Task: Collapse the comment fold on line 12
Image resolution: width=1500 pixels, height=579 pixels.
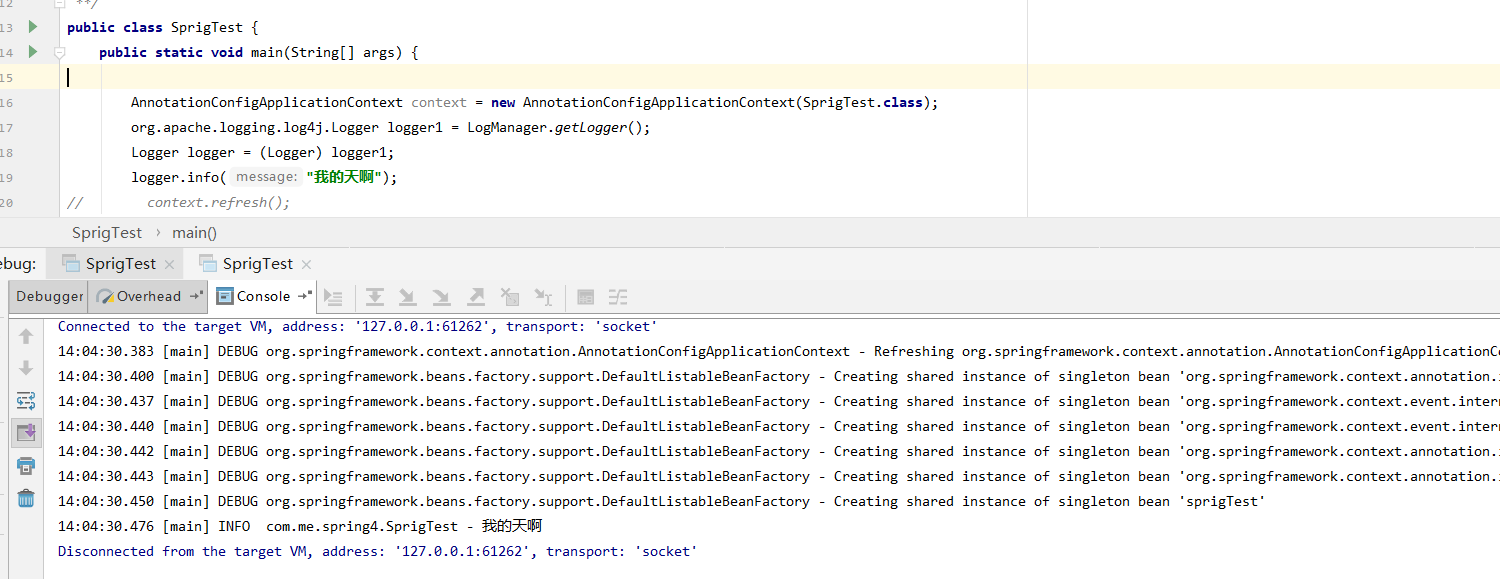Action: (x=58, y=4)
